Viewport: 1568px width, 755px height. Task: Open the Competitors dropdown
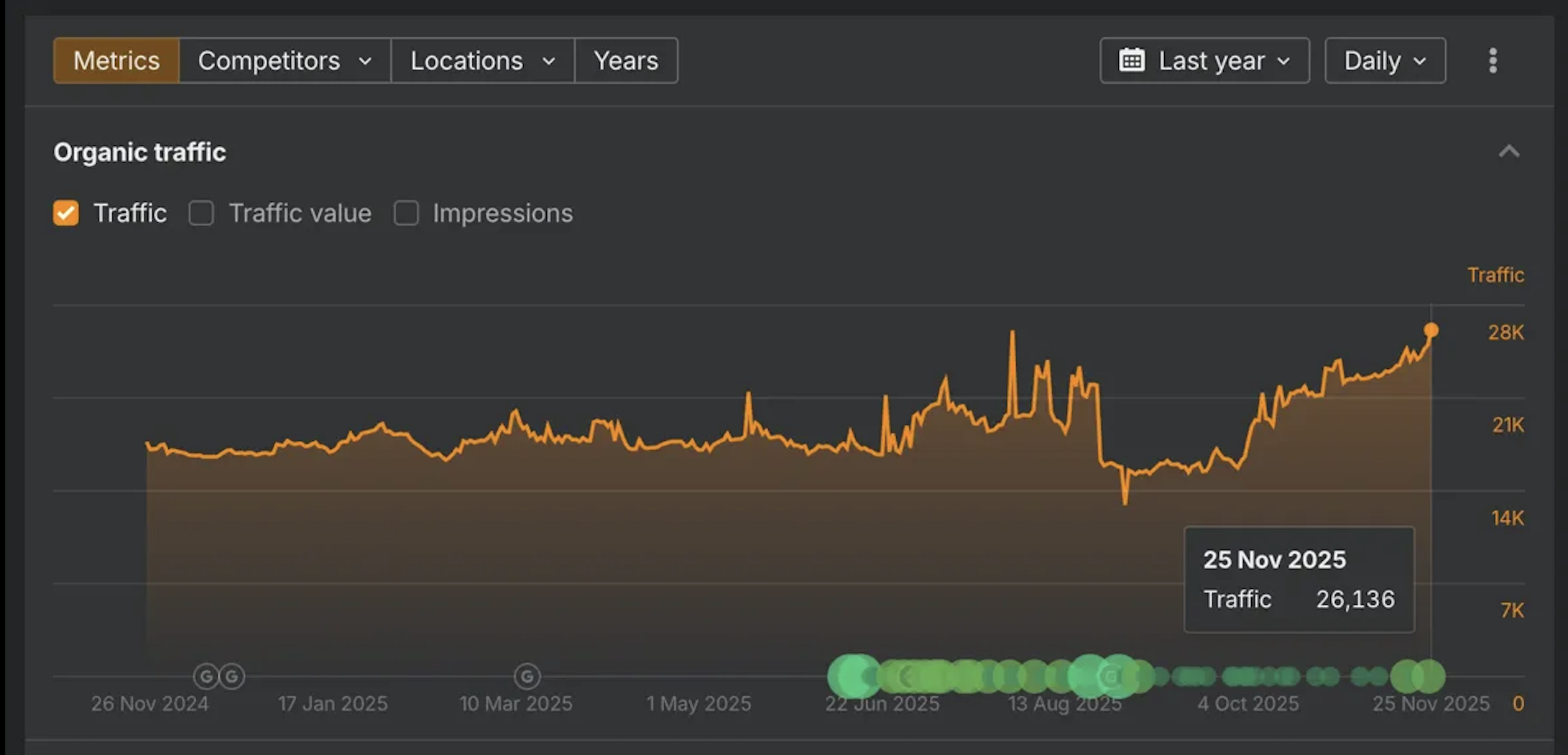click(x=285, y=60)
